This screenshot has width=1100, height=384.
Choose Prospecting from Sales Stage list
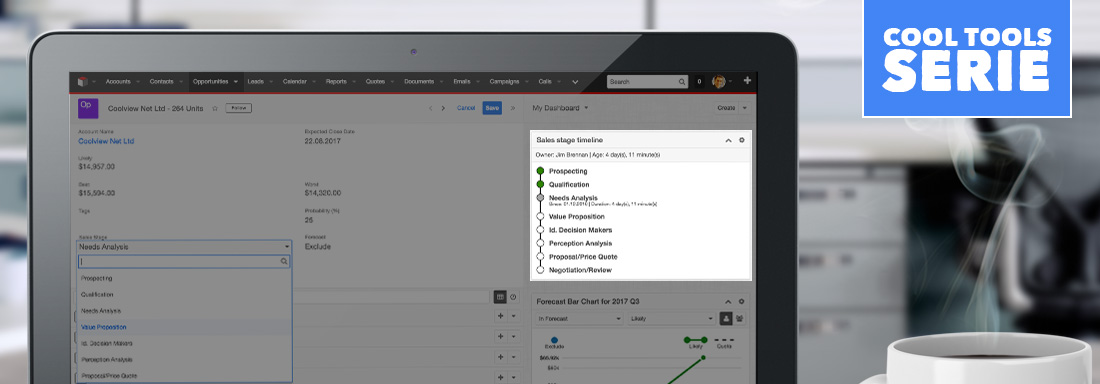[185, 279]
